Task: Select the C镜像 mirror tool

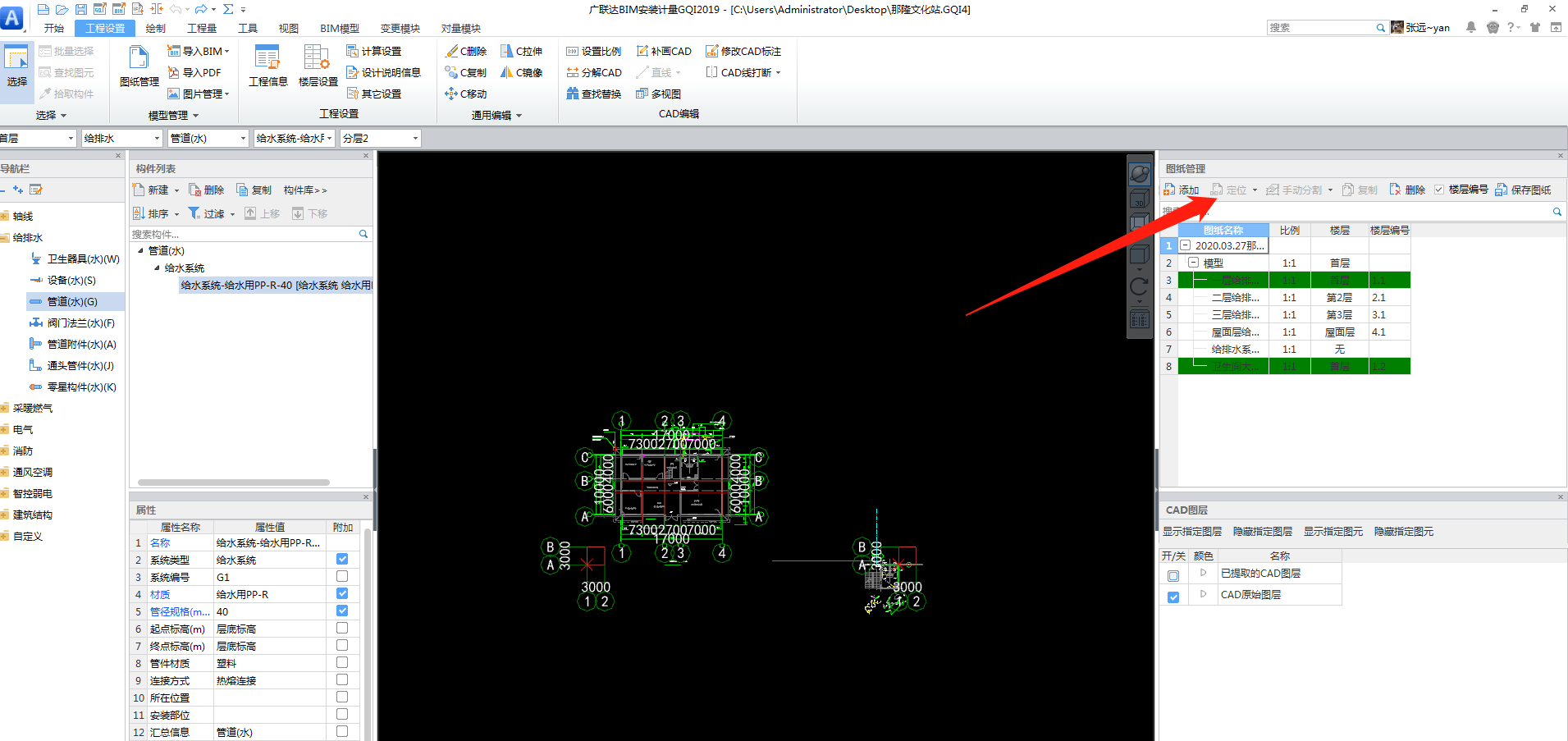Action: pyautogui.click(x=522, y=72)
